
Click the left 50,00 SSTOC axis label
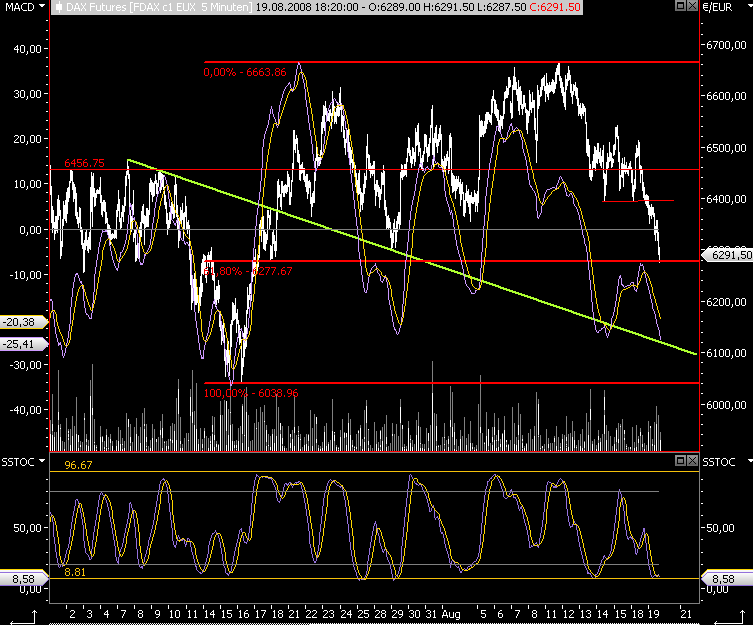click(27, 528)
